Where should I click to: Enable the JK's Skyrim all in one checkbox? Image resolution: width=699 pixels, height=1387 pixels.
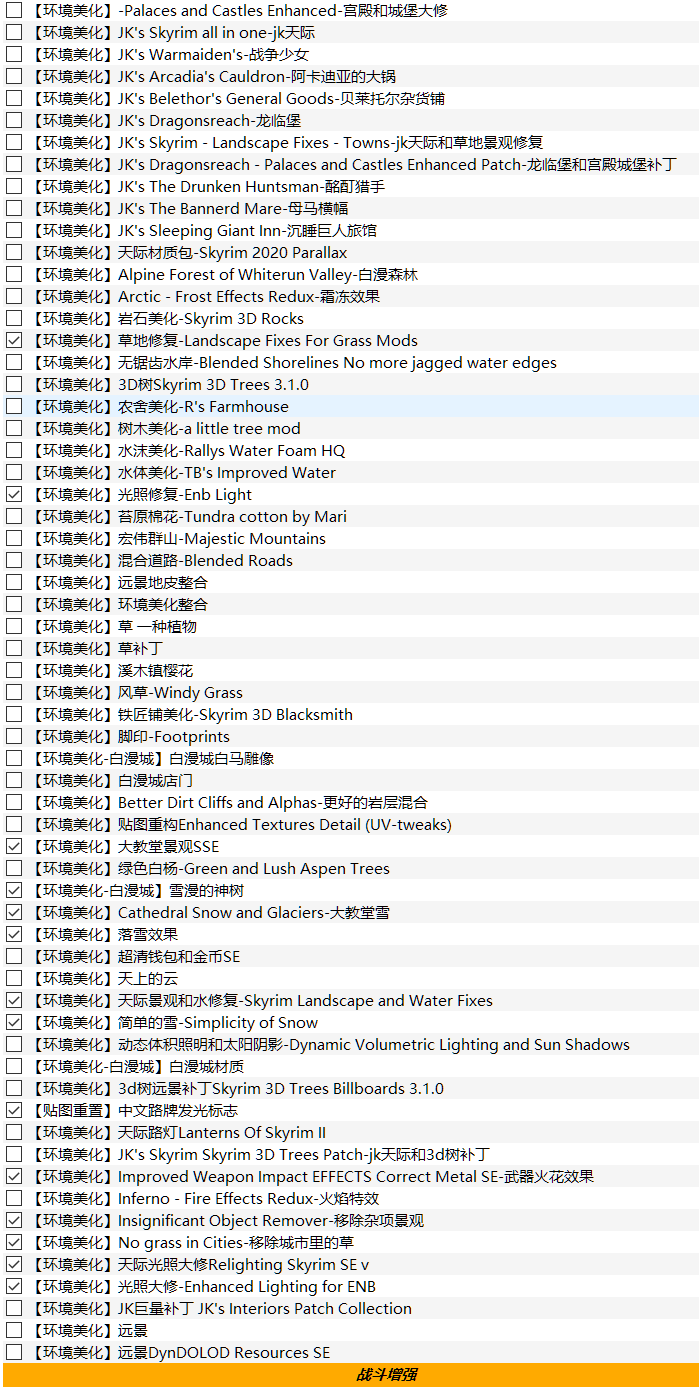pyautogui.click(x=14, y=32)
